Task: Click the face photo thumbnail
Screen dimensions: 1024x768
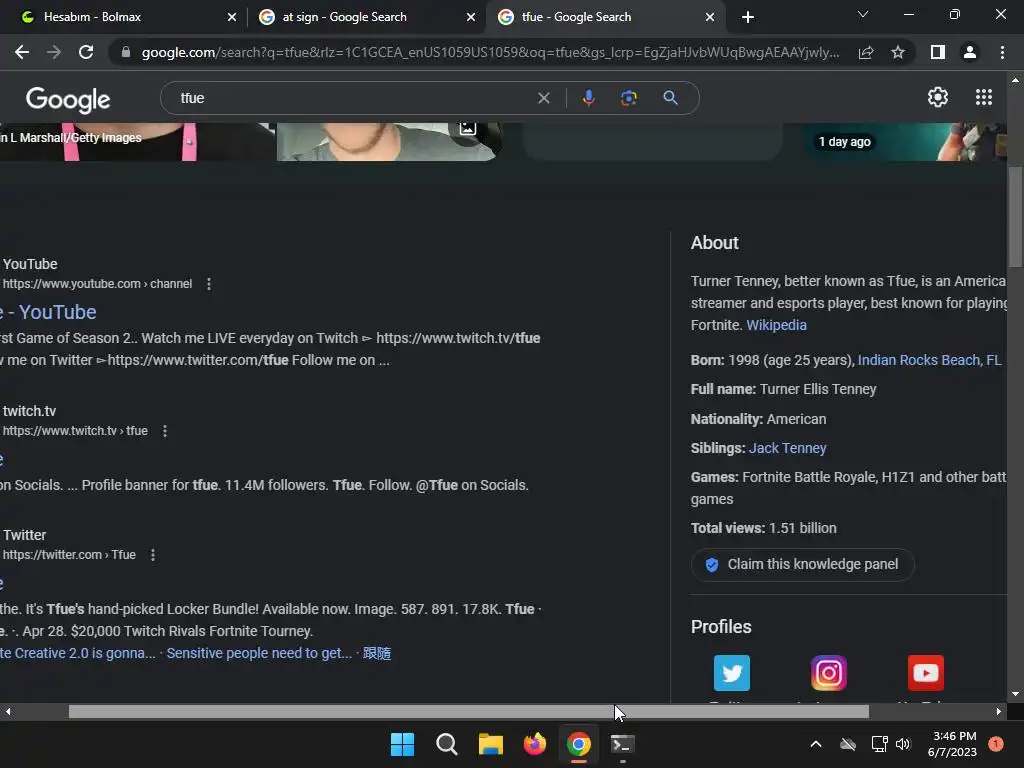Action: point(389,142)
